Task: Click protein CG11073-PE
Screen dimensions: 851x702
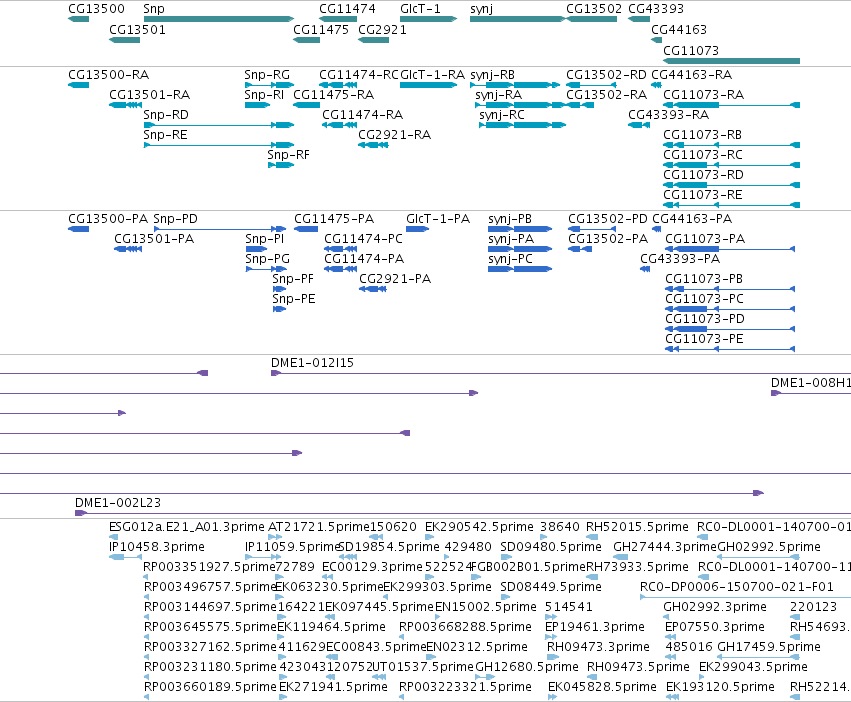Action: point(730,349)
